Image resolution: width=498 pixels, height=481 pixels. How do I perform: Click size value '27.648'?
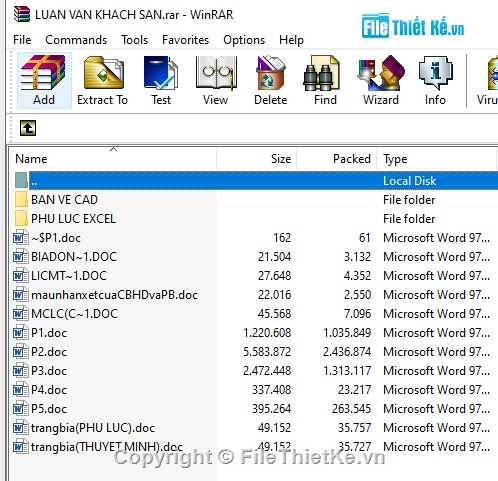point(274,276)
